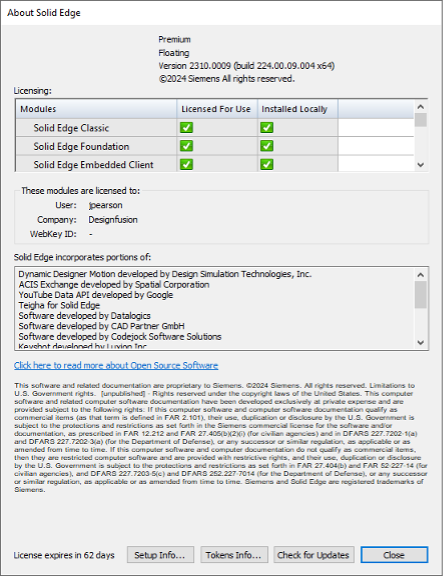Click the licensing table scrollbar thumb
This screenshot has width=444, height=576.
coord(421,120)
